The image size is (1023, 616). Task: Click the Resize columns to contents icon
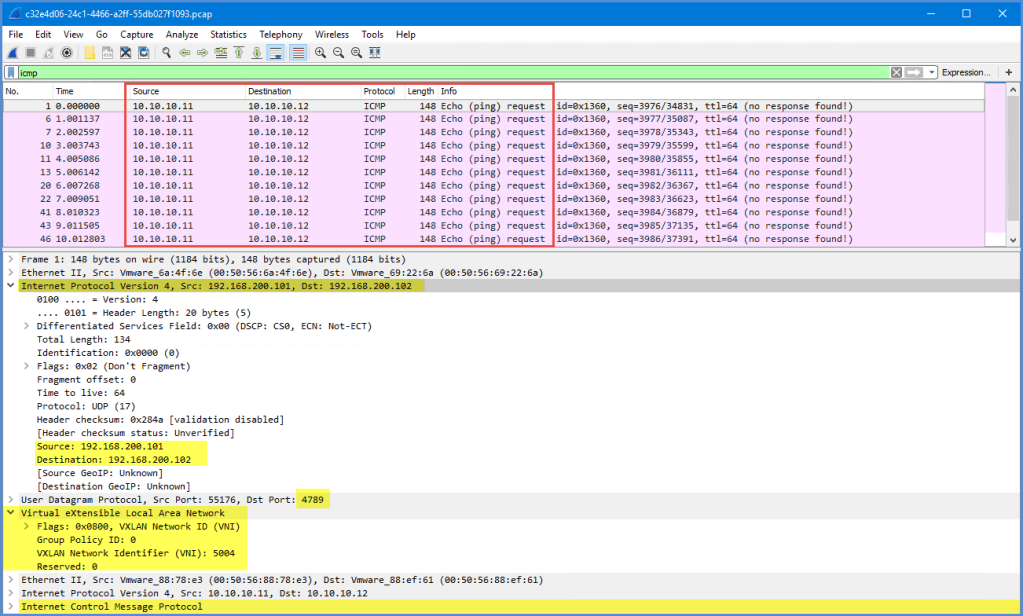[x=372, y=52]
